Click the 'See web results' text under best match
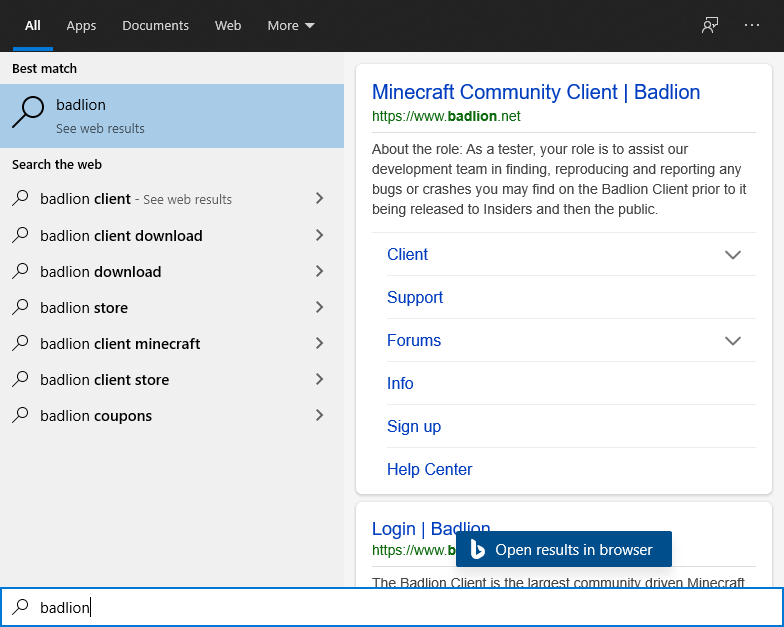The height and width of the screenshot is (627, 784). tap(100, 128)
